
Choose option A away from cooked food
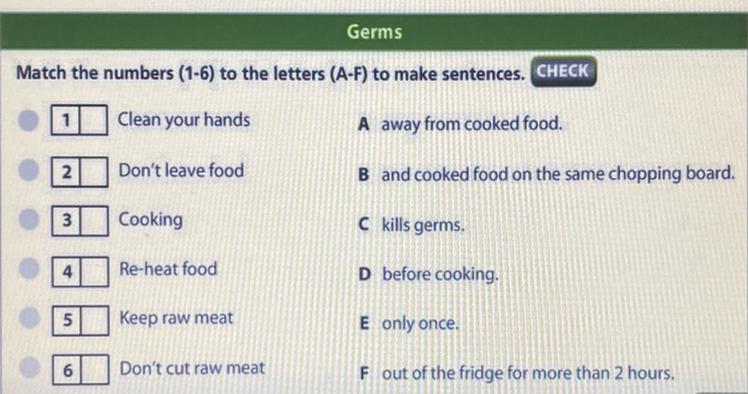[460, 124]
